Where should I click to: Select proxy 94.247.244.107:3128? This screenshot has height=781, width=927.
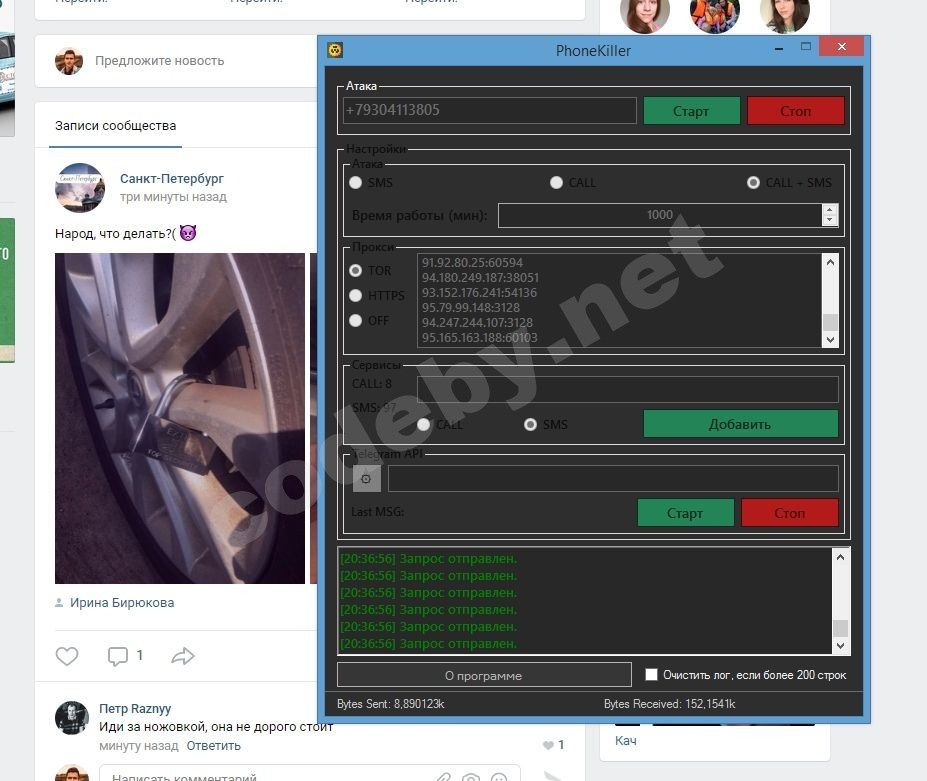[477, 323]
